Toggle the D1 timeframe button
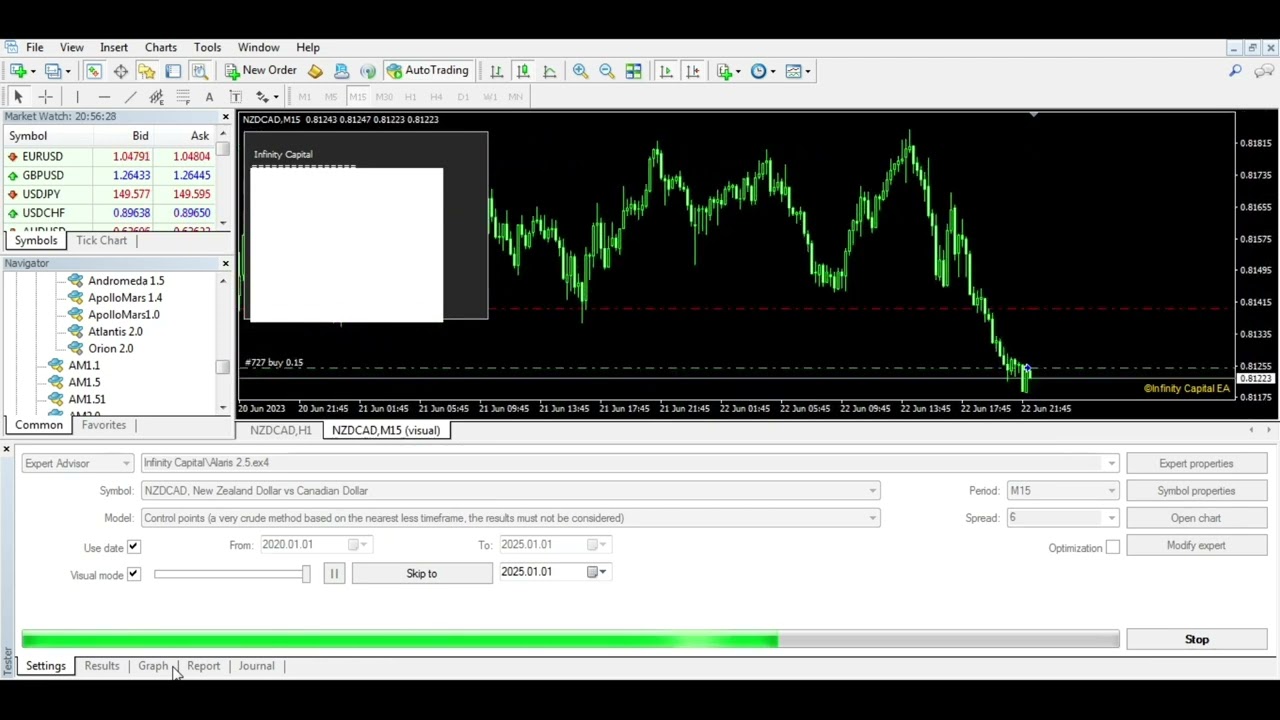1280x720 pixels. (463, 97)
